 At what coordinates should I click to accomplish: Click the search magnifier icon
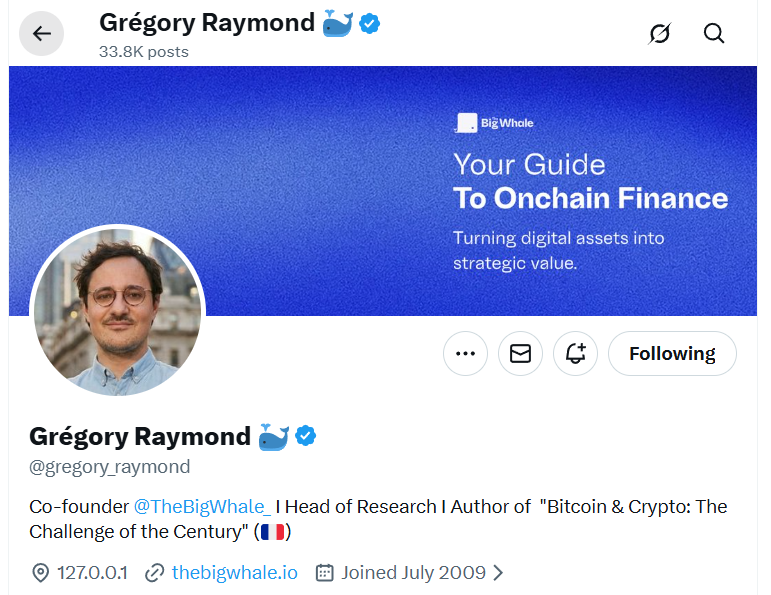(714, 34)
